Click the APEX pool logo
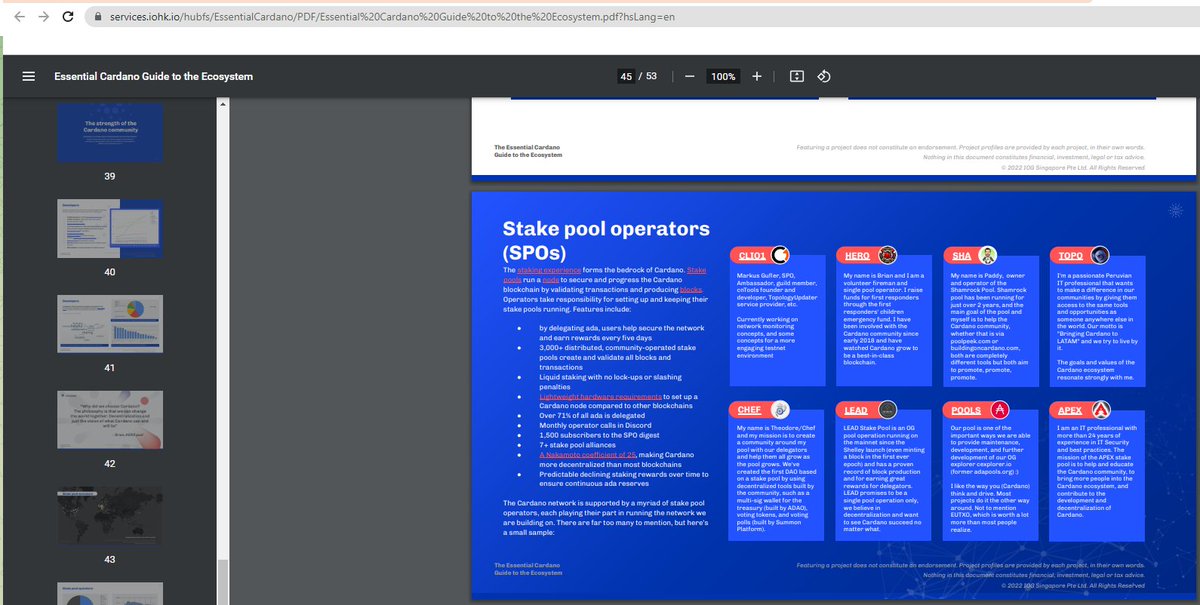Viewport: 1200px width, 605px height. point(1099,409)
